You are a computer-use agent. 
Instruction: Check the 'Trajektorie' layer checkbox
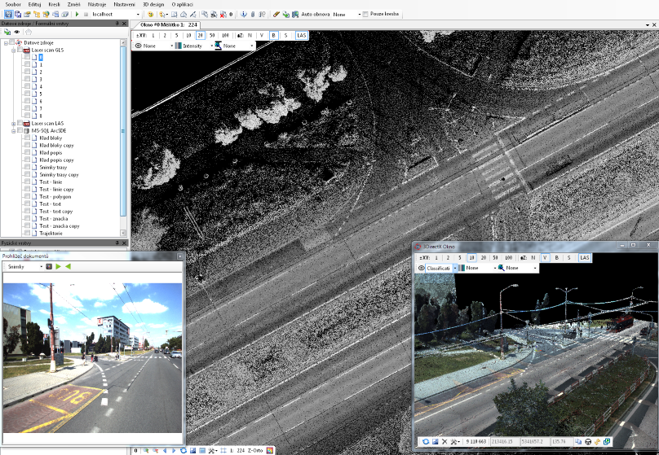[x=27, y=233]
